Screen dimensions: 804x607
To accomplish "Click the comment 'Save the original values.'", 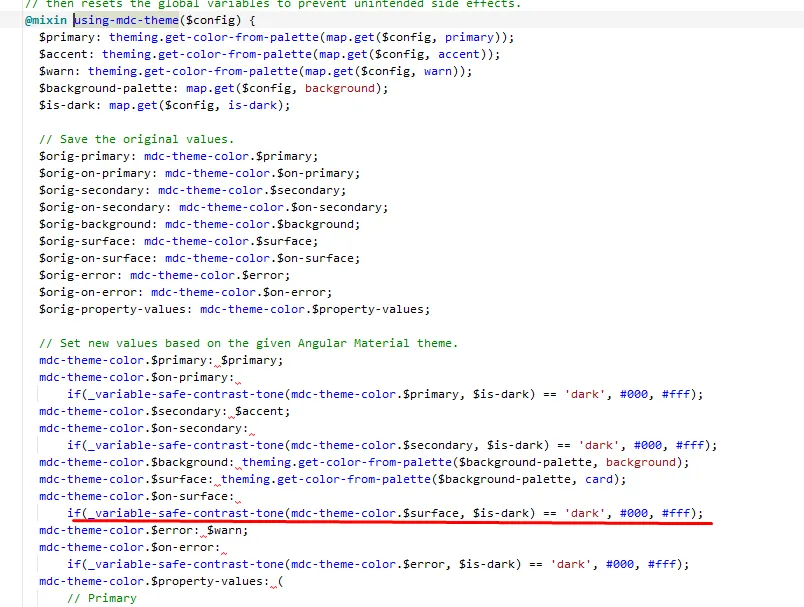I will tap(136, 139).
